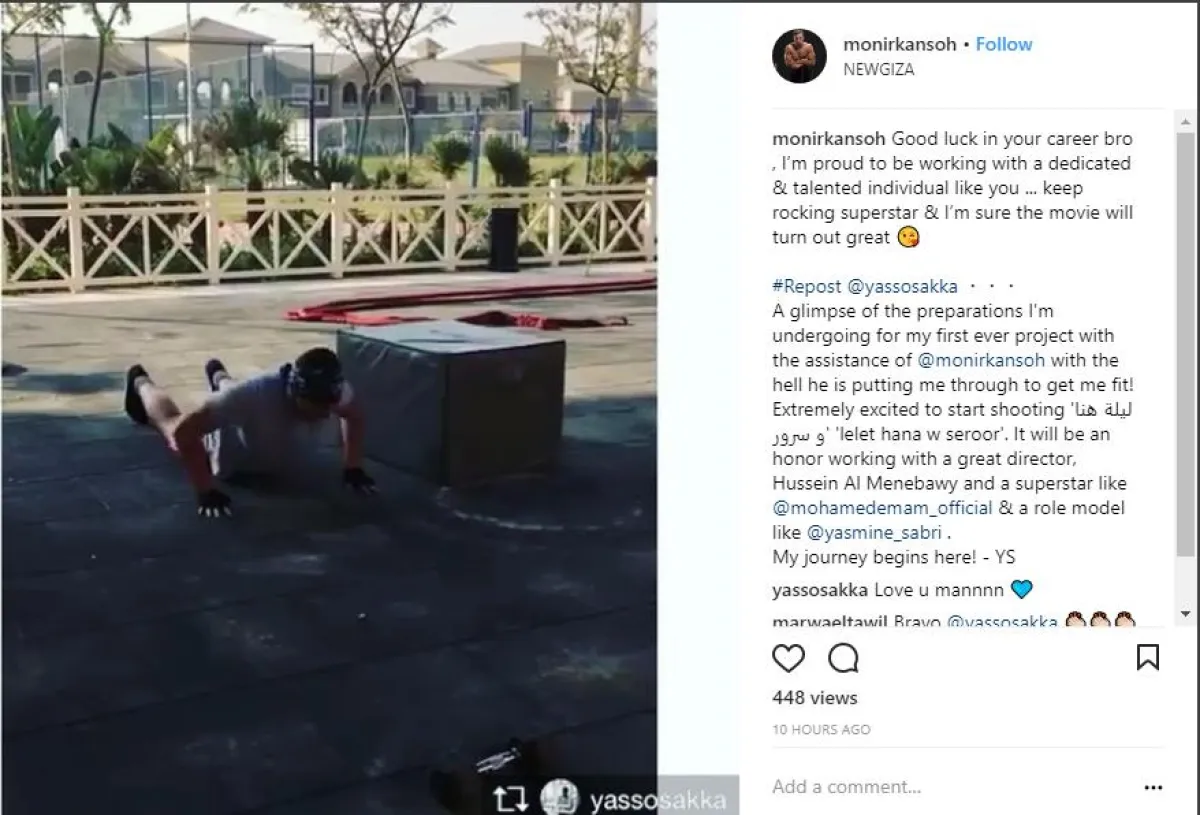Open the 10 HOURS AGO timestamp
Image resolution: width=1200 pixels, height=815 pixels.
[821, 730]
